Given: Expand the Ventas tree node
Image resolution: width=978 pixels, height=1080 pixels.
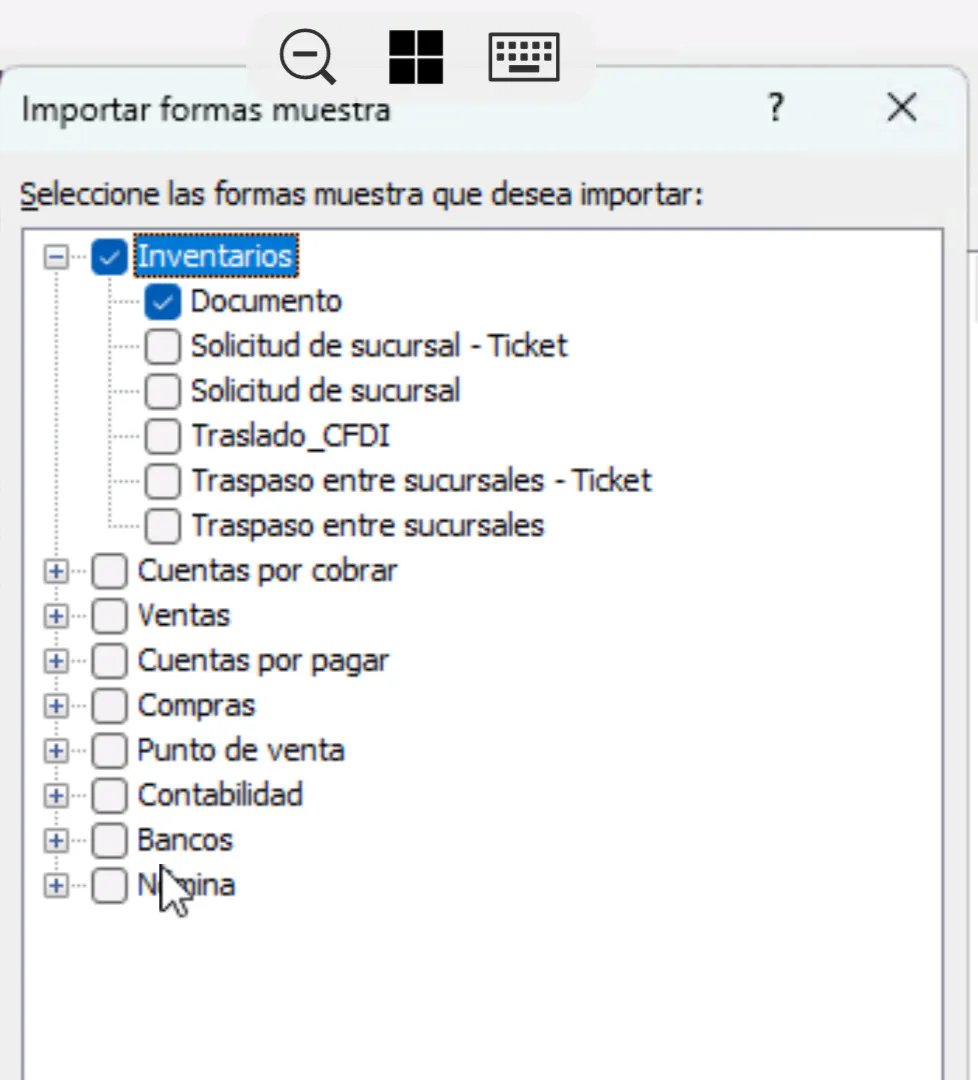Looking at the screenshot, I should pos(56,616).
